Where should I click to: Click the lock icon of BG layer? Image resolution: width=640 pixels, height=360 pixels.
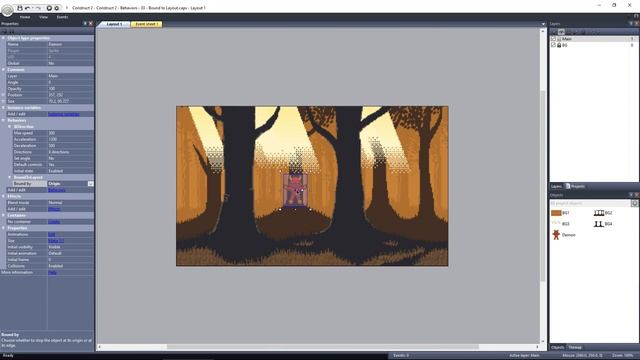click(559, 45)
